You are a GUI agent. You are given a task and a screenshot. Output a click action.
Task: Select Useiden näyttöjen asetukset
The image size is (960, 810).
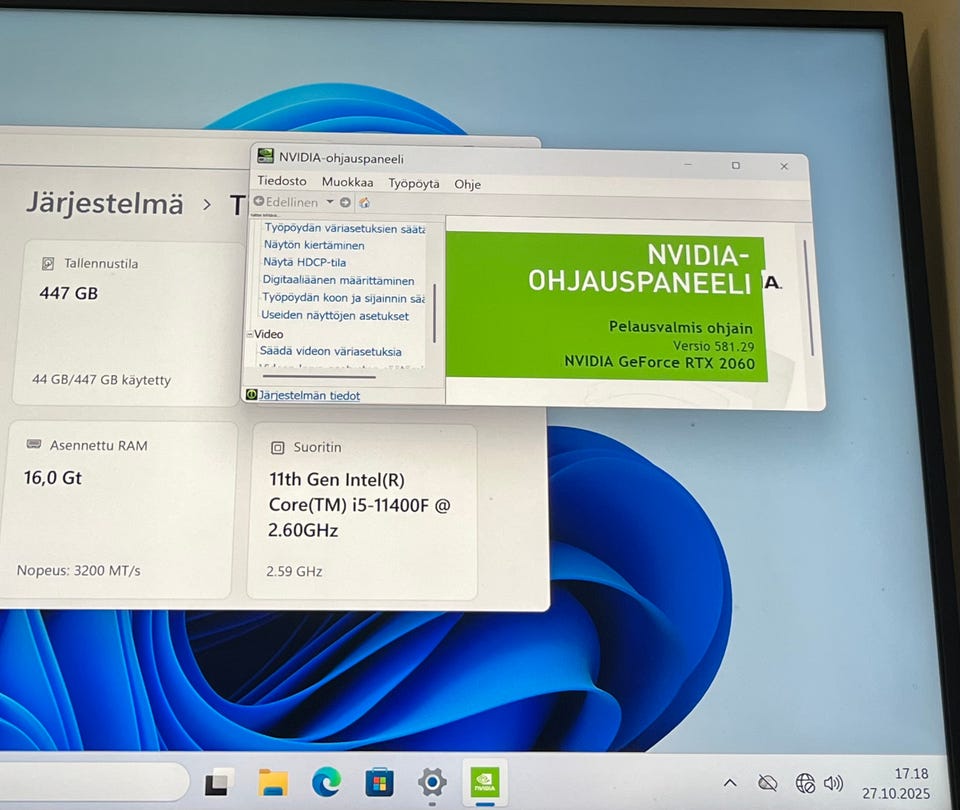[x=335, y=316]
